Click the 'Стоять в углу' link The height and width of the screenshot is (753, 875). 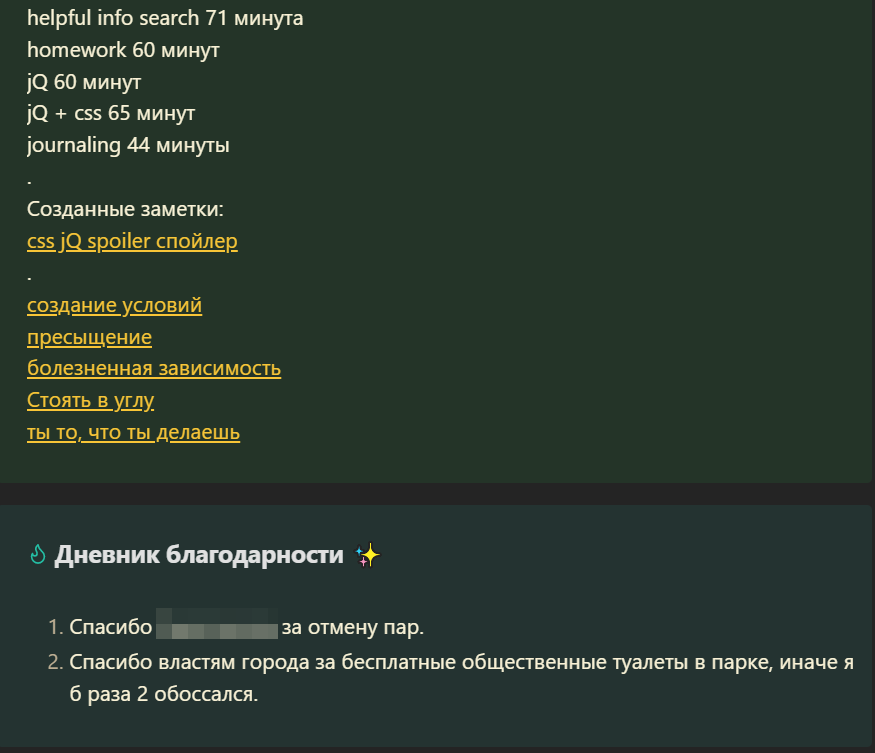(x=90, y=400)
